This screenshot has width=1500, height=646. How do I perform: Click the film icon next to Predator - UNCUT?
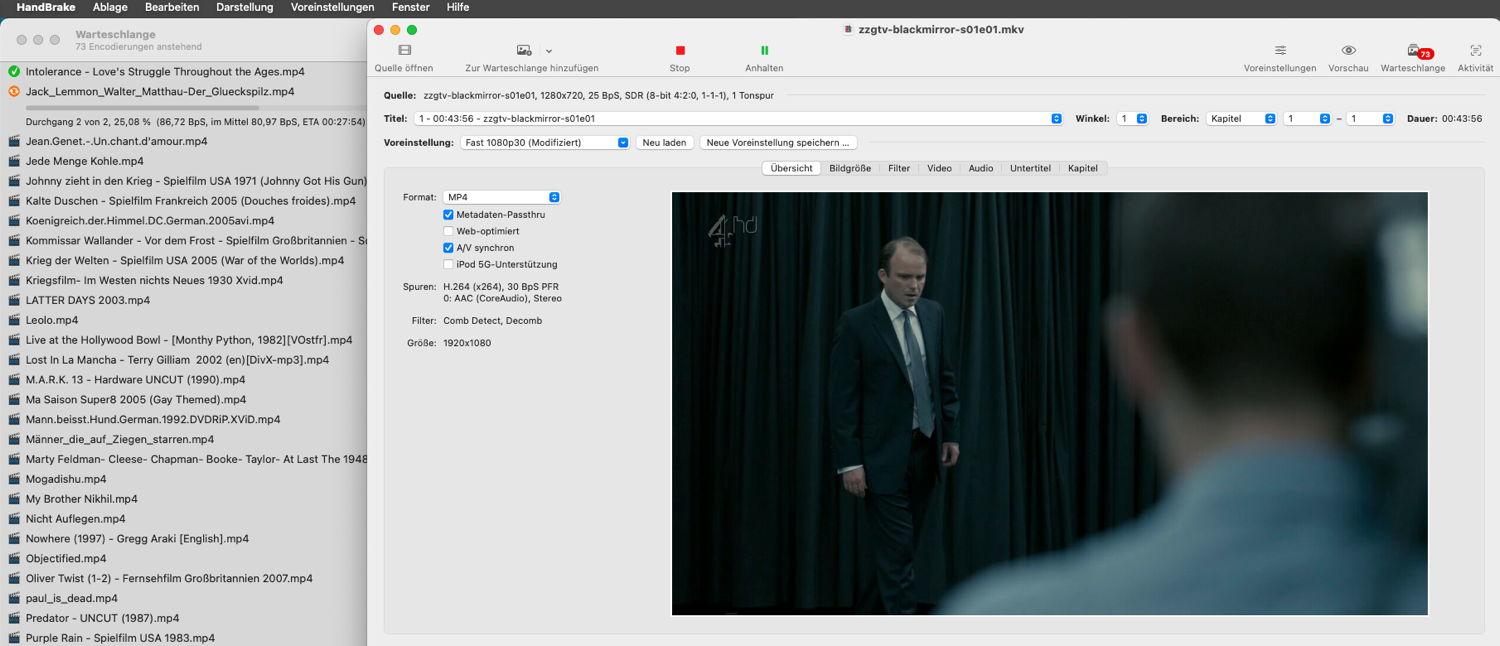click(x=14, y=618)
